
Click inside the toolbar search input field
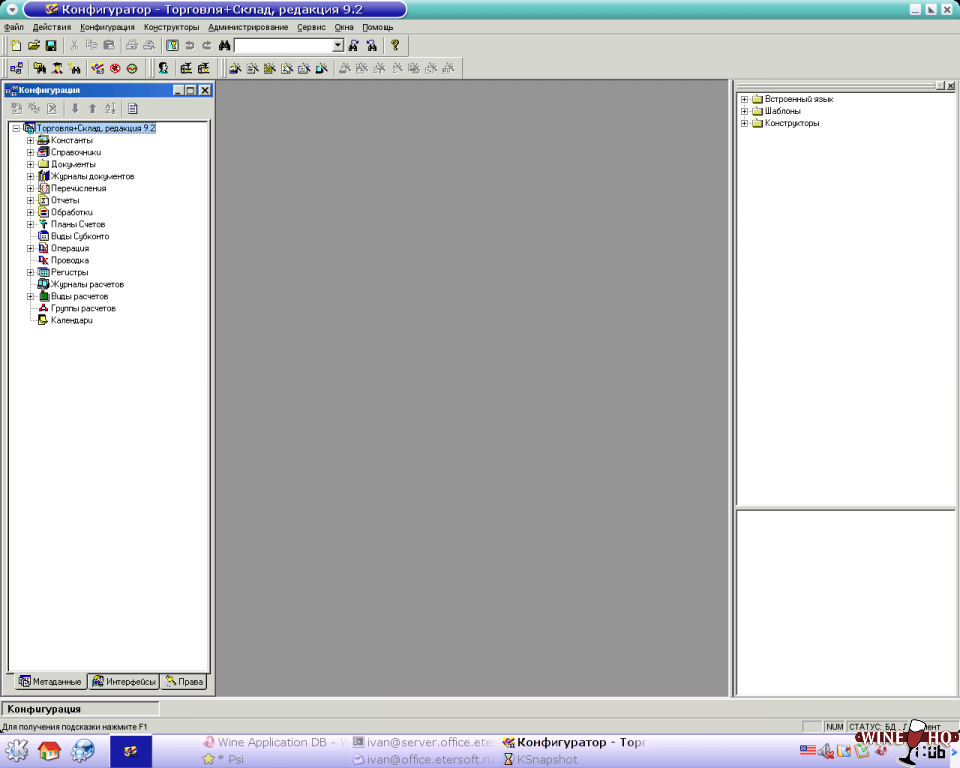[x=283, y=45]
